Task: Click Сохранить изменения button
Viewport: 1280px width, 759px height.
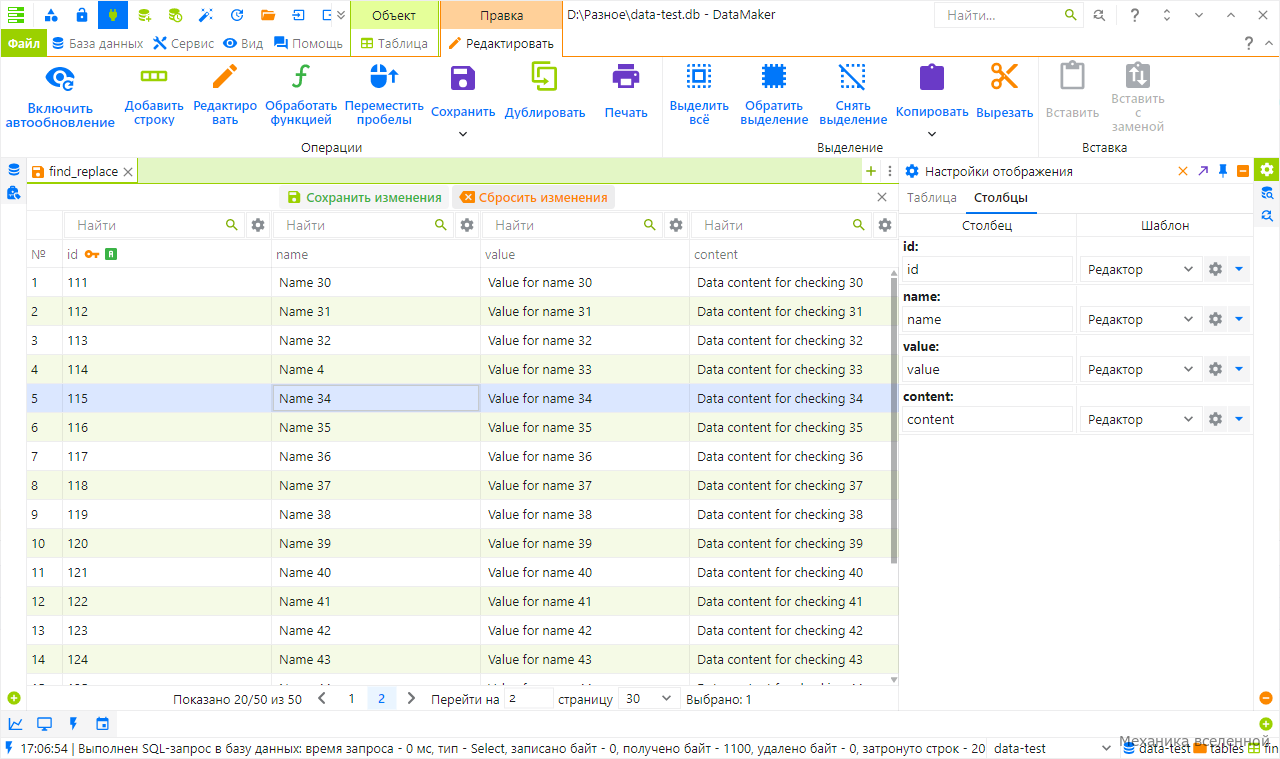Action: (365, 197)
